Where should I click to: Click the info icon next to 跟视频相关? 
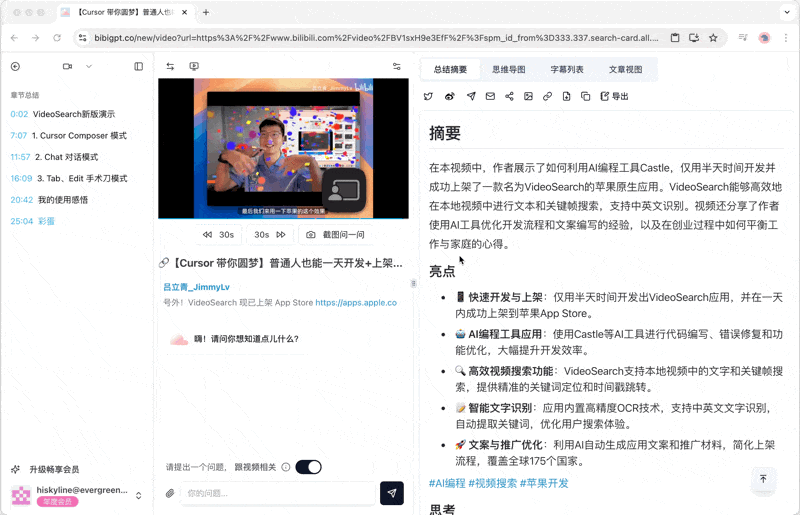pyautogui.click(x=286, y=467)
